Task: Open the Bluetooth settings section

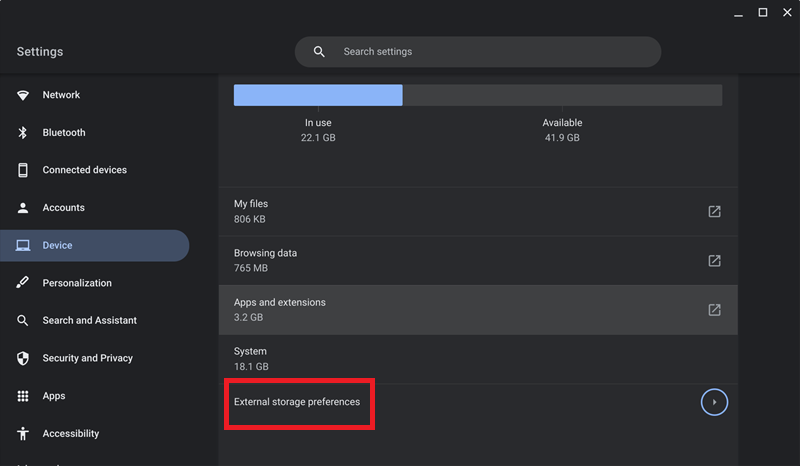Action: click(64, 133)
